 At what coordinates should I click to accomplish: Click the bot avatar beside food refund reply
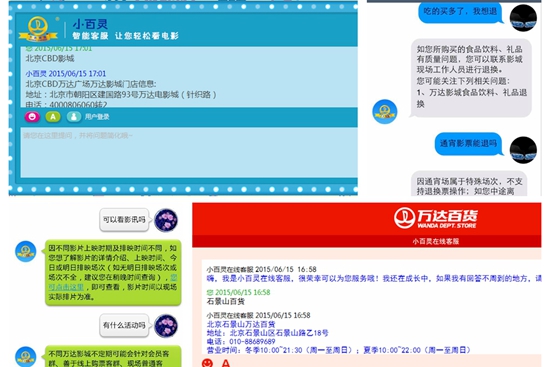[385, 112]
